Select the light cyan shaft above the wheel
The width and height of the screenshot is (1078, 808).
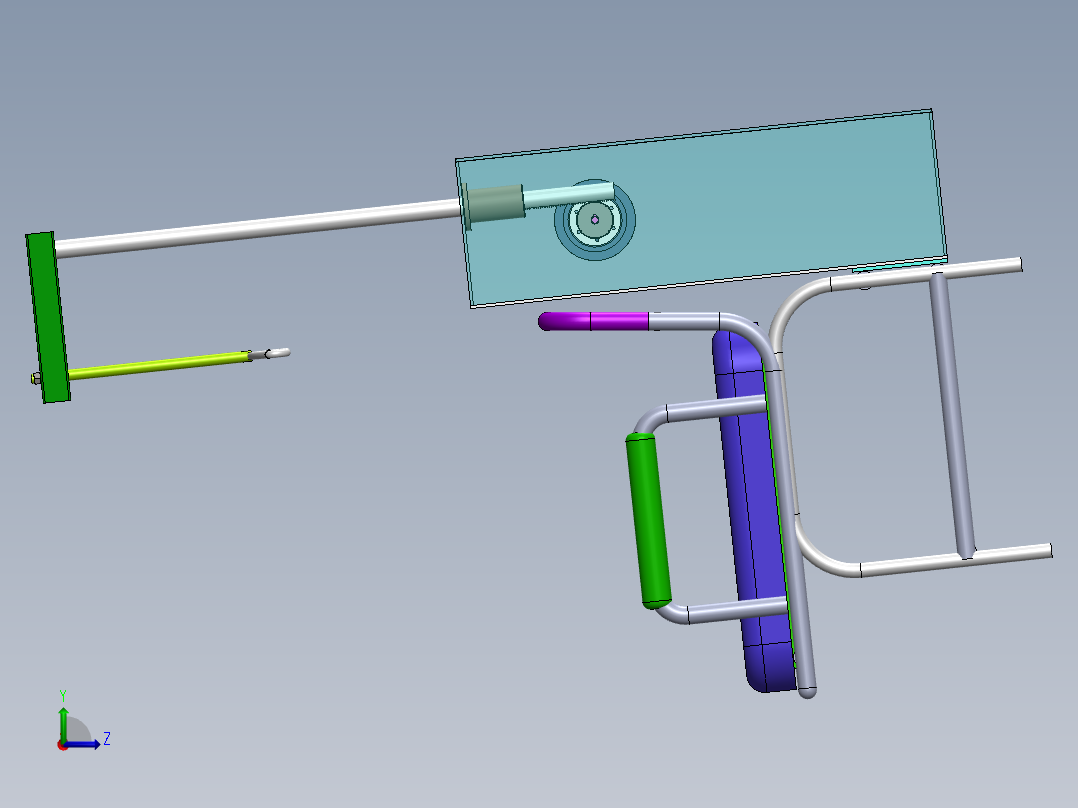point(568,195)
